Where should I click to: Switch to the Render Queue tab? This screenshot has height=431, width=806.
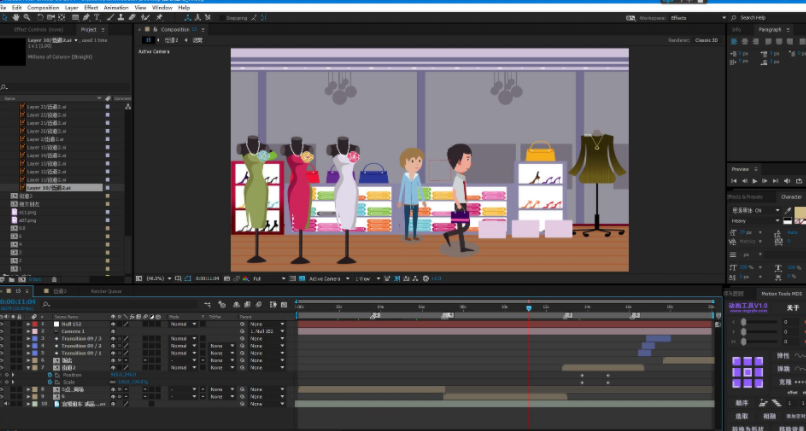(x=106, y=291)
